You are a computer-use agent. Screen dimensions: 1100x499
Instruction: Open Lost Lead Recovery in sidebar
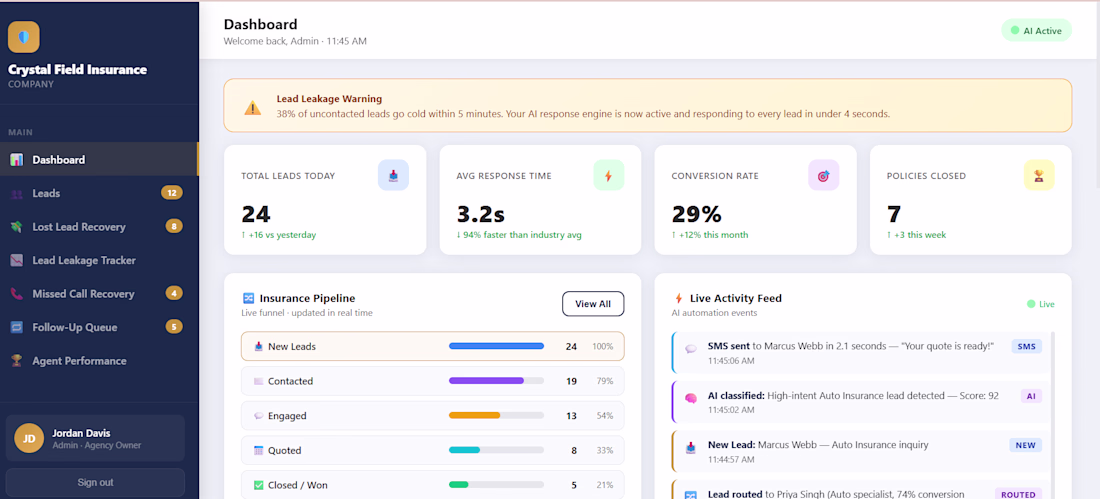pos(99,227)
